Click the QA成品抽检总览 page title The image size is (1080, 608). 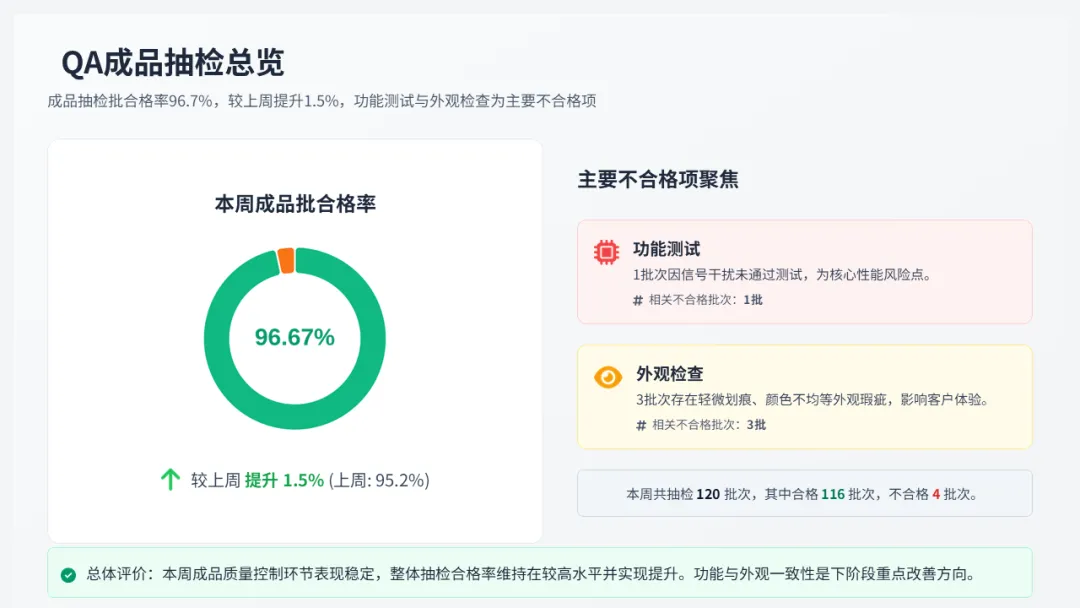click(x=172, y=63)
